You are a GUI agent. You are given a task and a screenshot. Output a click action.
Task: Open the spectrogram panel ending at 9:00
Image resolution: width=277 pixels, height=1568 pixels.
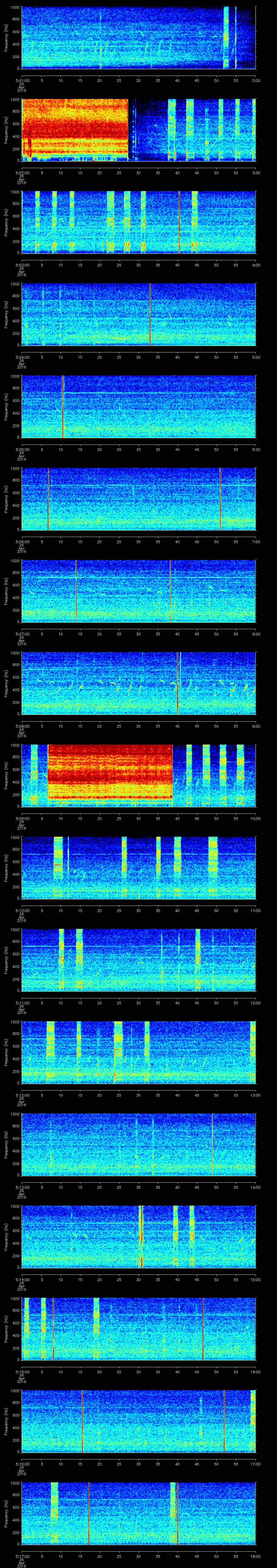click(x=138, y=683)
